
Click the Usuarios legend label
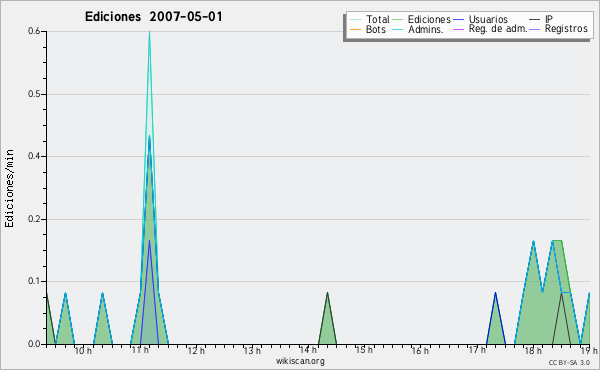point(488,19)
